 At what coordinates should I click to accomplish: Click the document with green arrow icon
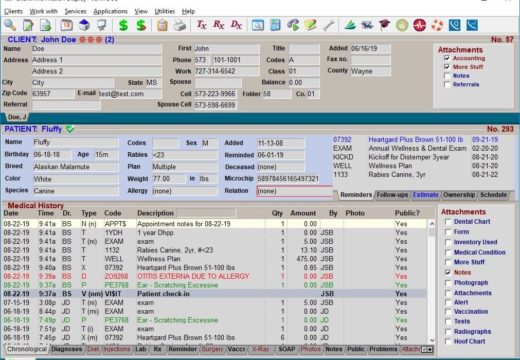click(45, 25)
